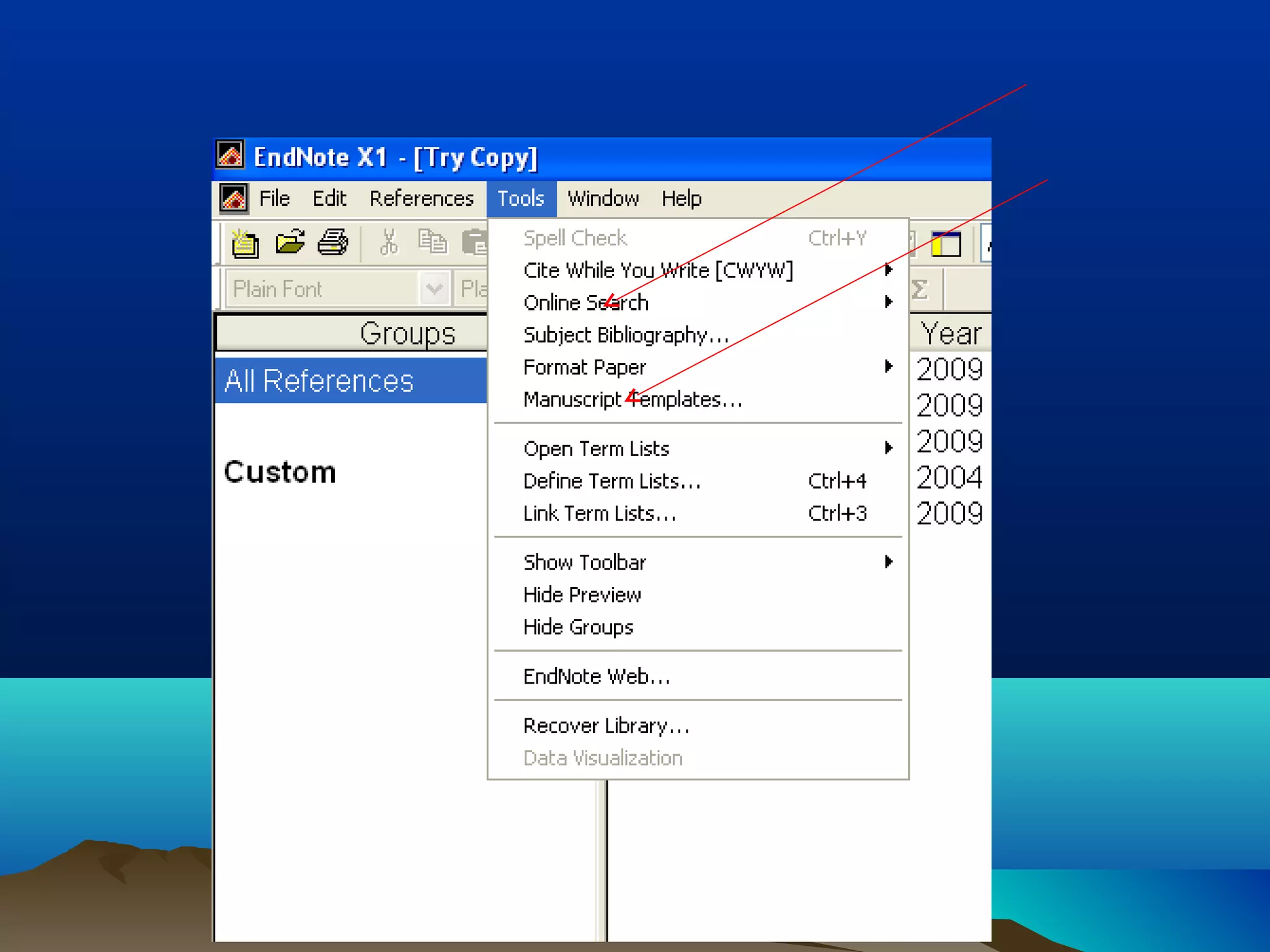Viewport: 1270px width, 952px height.
Task: Click the Print toolbar icon
Action: click(x=333, y=242)
